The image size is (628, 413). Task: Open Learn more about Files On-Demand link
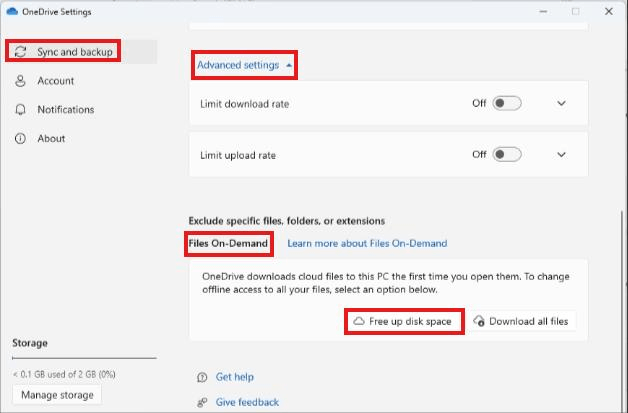coord(367,244)
